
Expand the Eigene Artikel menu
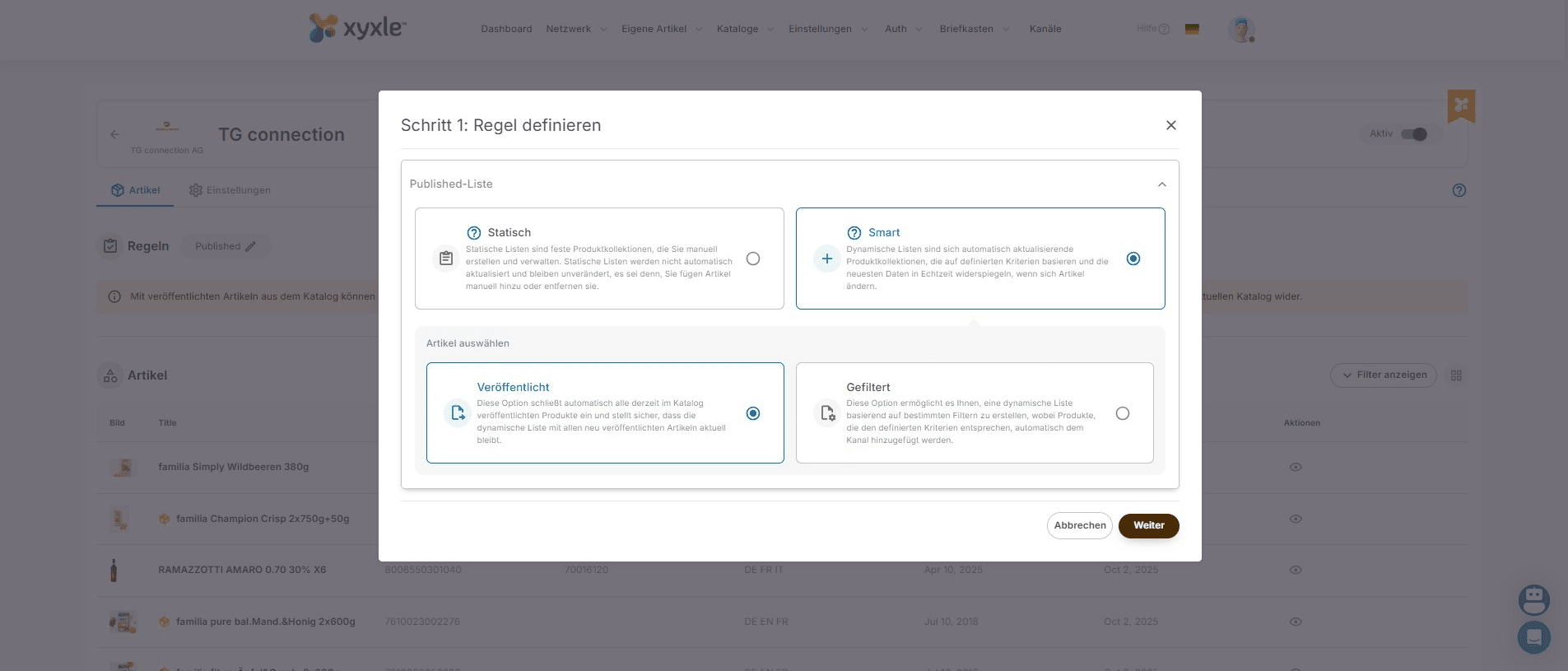point(661,29)
